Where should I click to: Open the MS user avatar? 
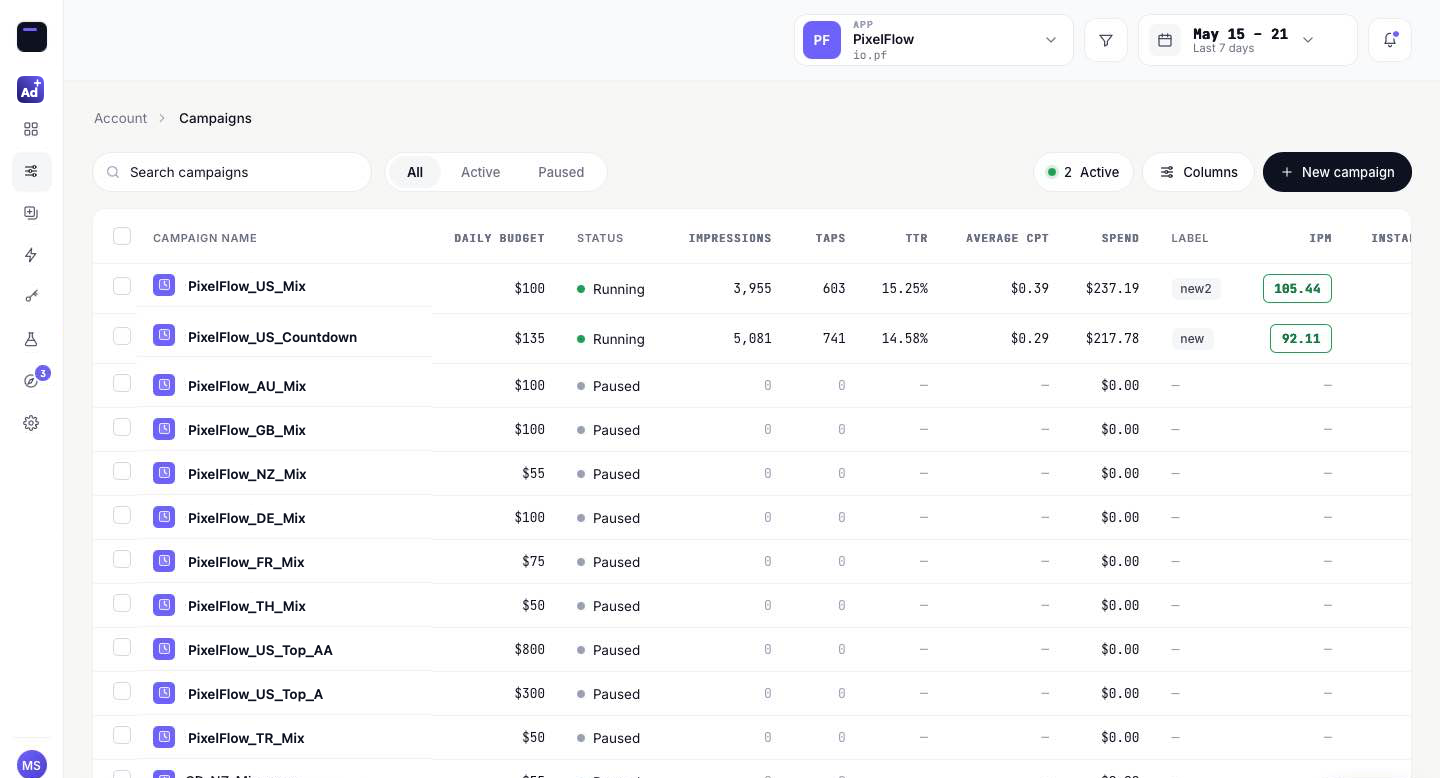(x=32, y=765)
